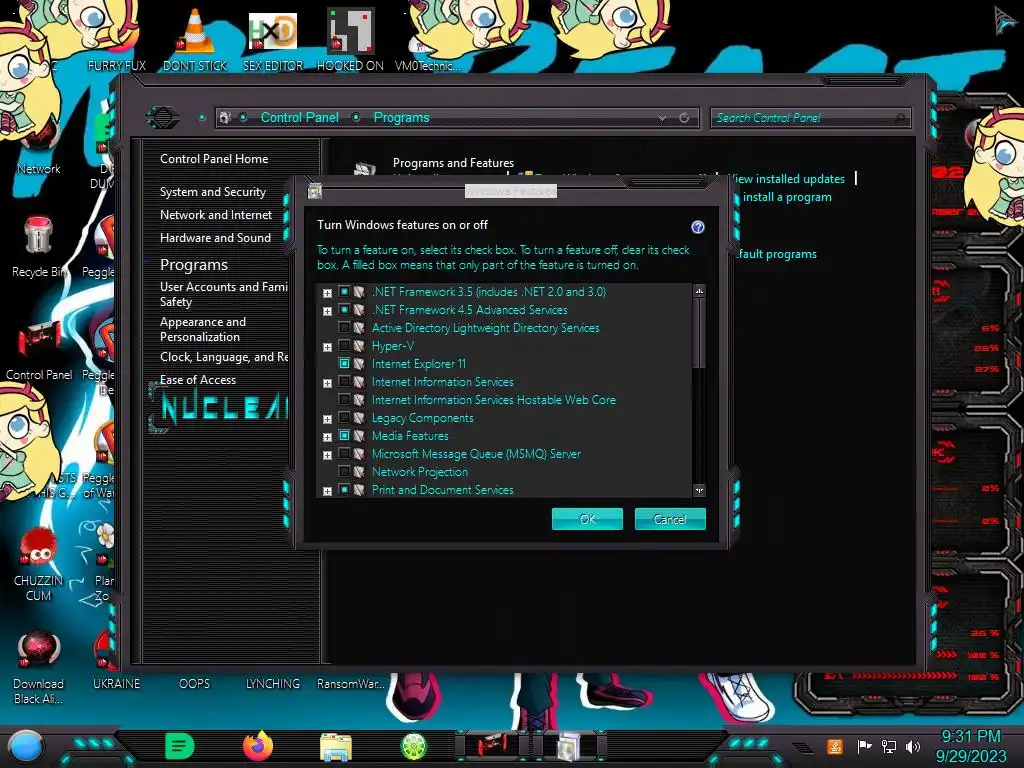The width and height of the screenshot is (1024, 768).
Task: Select the Download Black Ali... desktop icon
Action: [x=39, y=666]
